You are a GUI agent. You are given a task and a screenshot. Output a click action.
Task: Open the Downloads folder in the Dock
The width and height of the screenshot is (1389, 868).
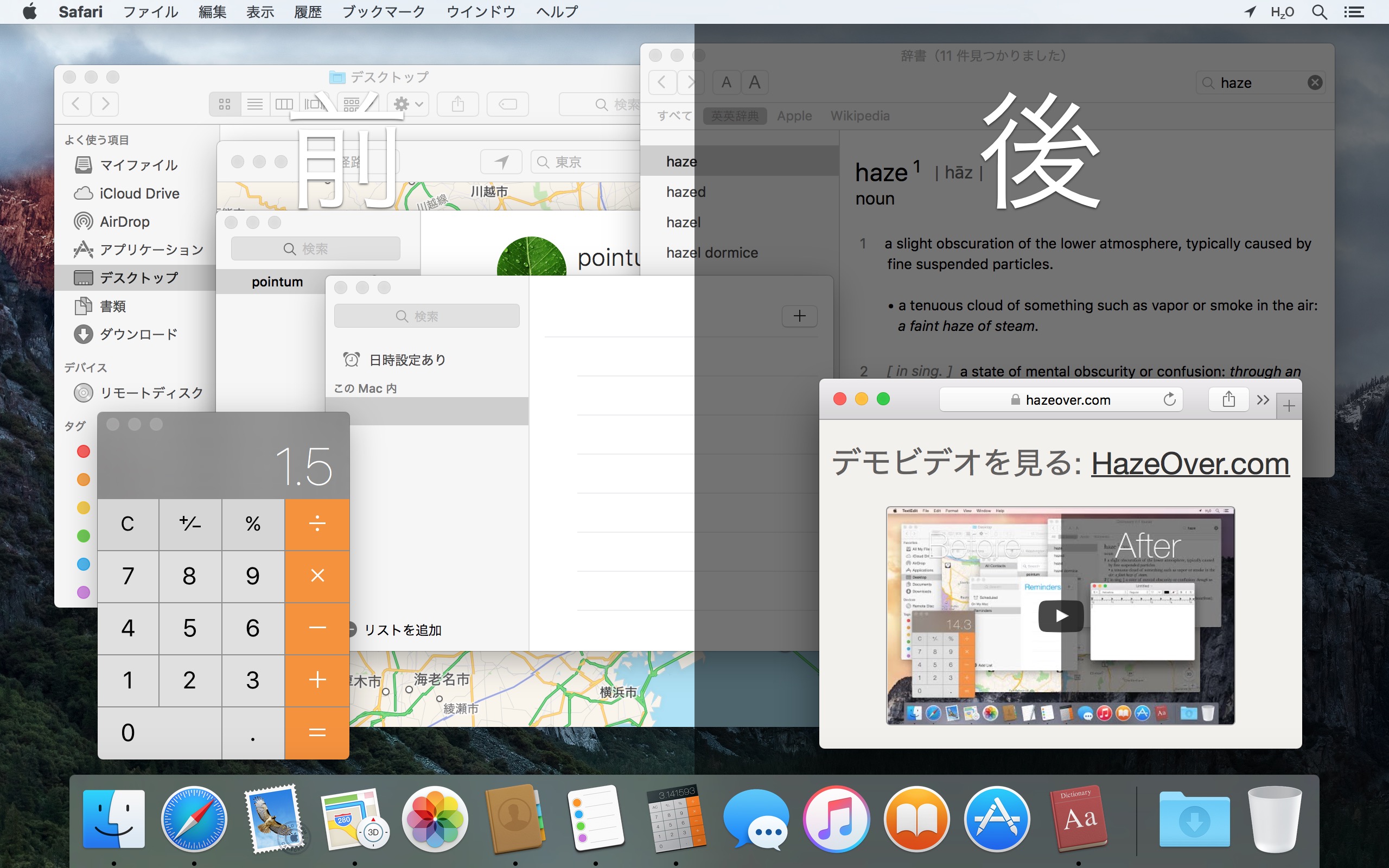tap(1194, 819)
